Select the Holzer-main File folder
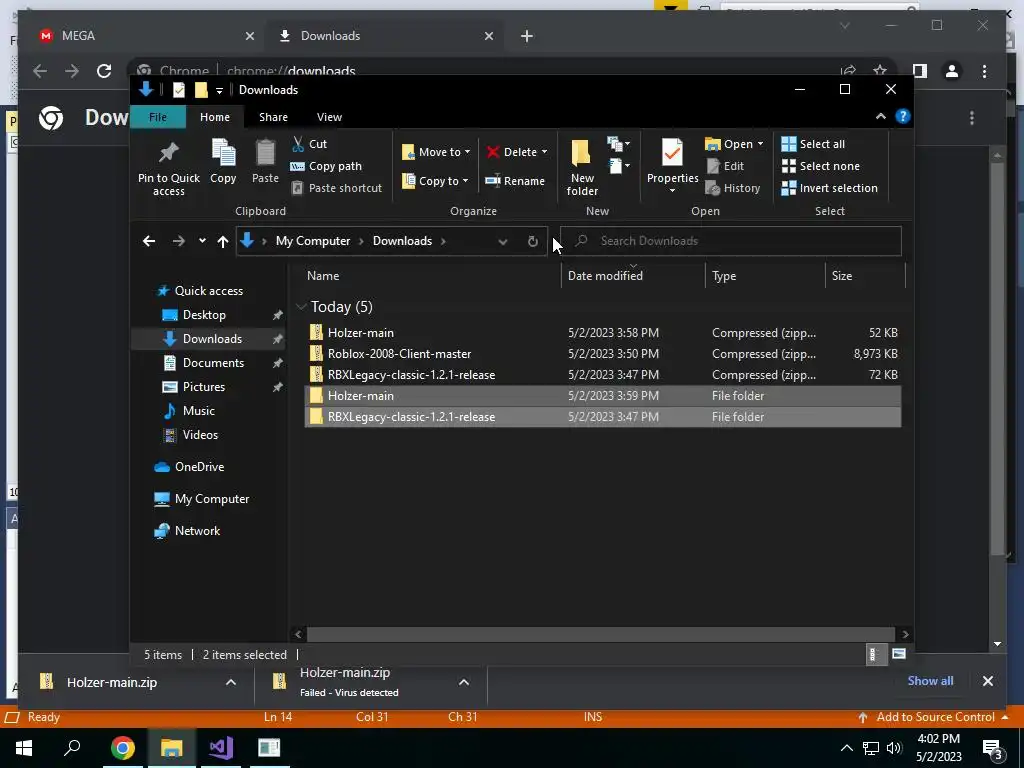Image resolution: width=1024 pixels, height=768 pixels. click(602, 395)
